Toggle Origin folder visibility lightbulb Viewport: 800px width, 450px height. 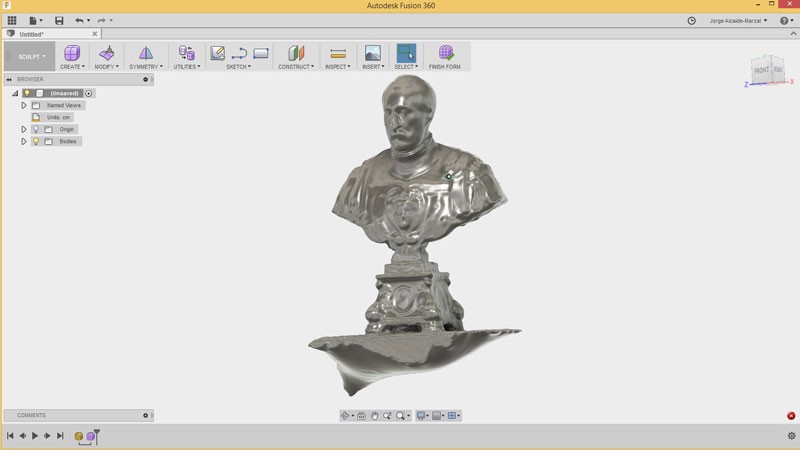tap(36, 129)
